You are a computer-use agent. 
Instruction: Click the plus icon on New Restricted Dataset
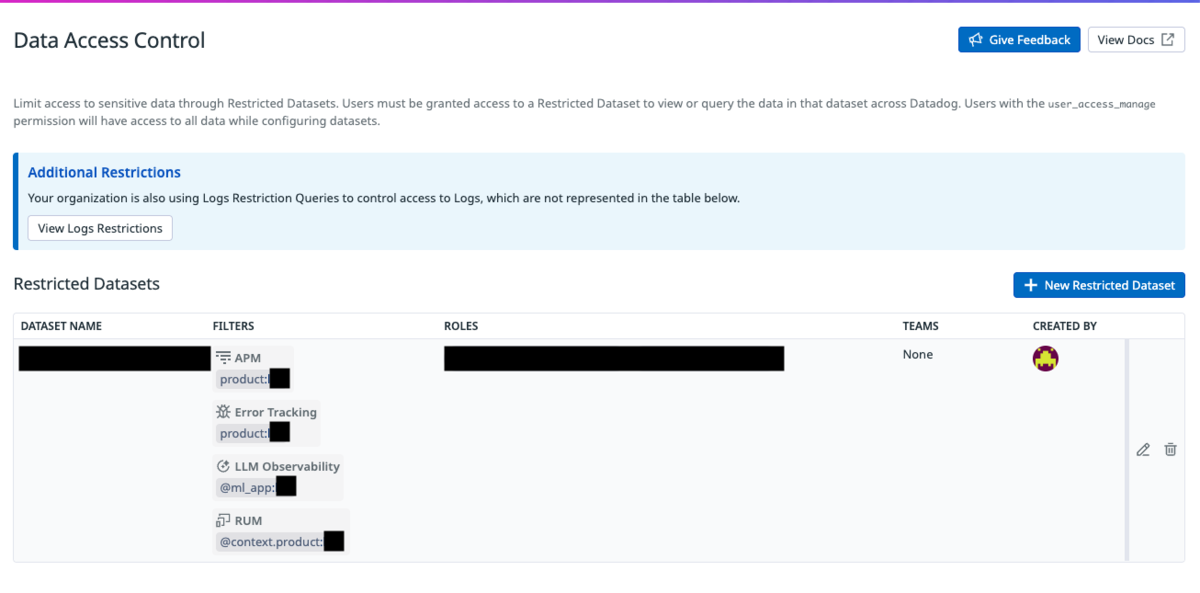click(1031, 285)
